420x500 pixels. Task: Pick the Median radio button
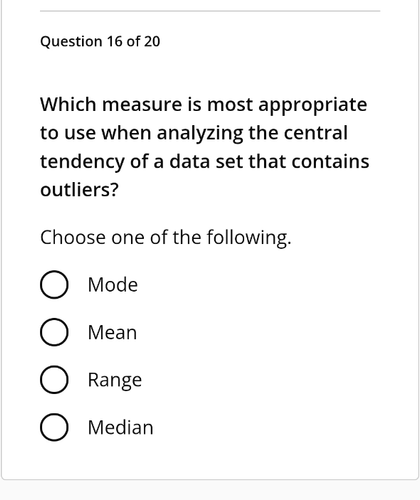[54, 427]
